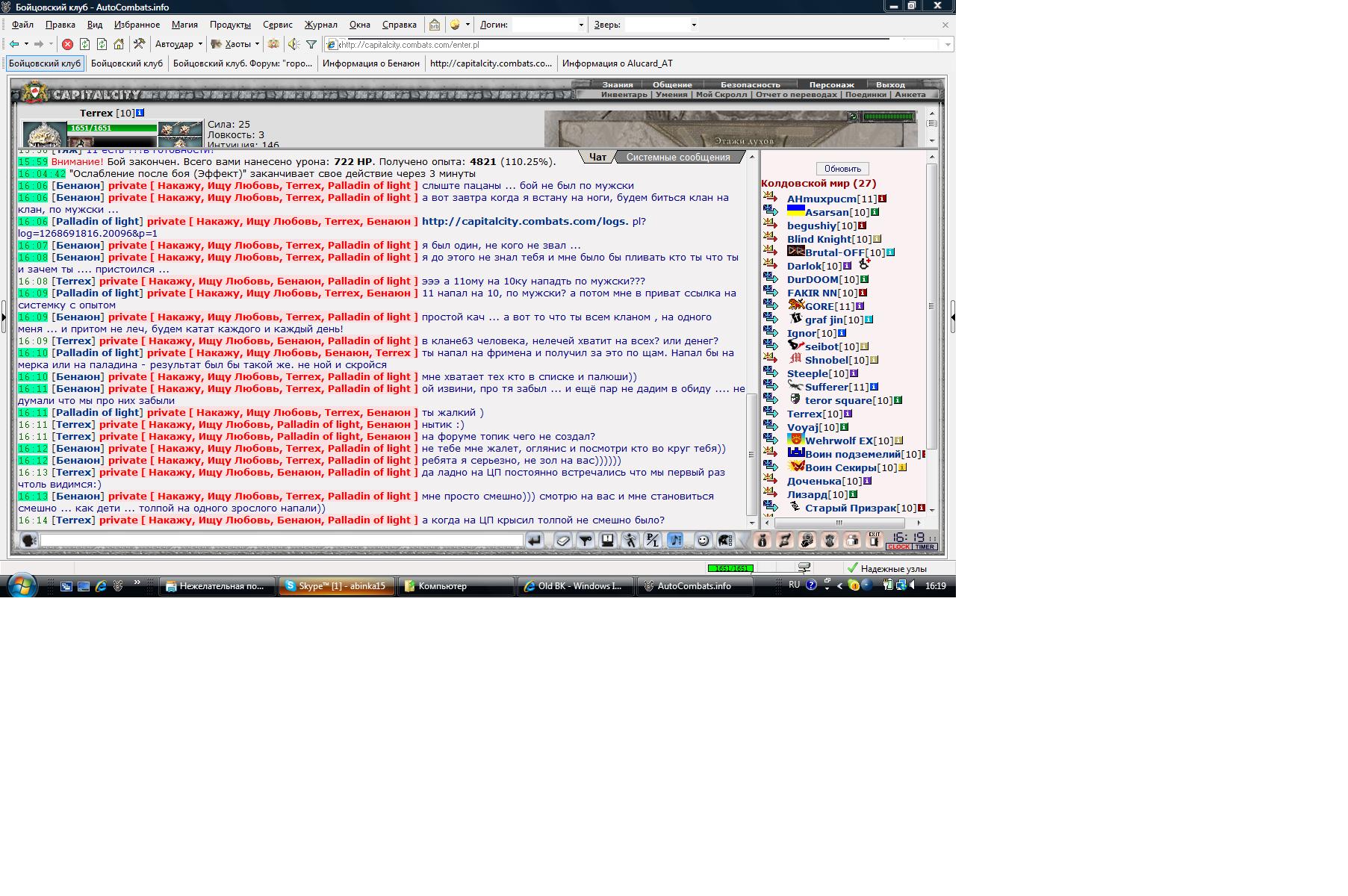1348x896 pixels.
Task: Click the network status icon in status bar
Action: pyautogui.click(x=804, y=568)
